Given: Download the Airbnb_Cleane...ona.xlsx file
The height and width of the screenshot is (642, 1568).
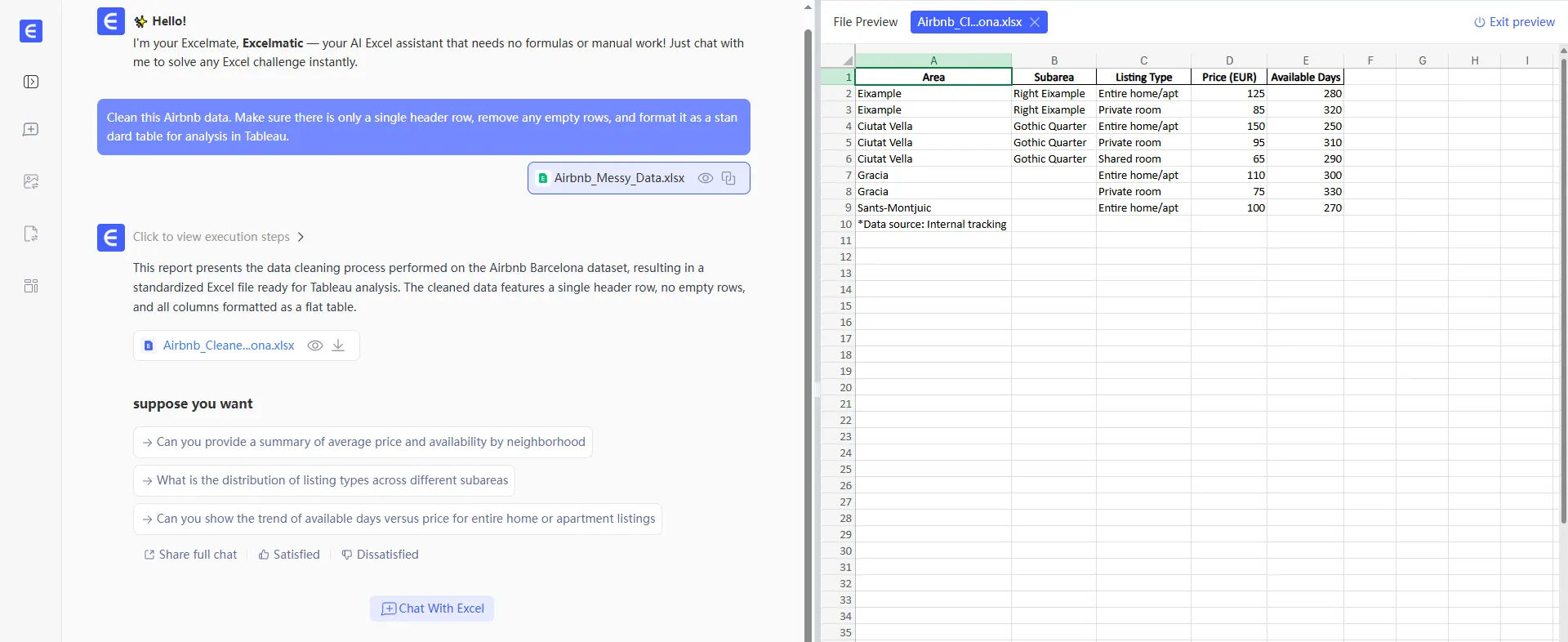Looking at the screenshot, I should click(338, 346).
